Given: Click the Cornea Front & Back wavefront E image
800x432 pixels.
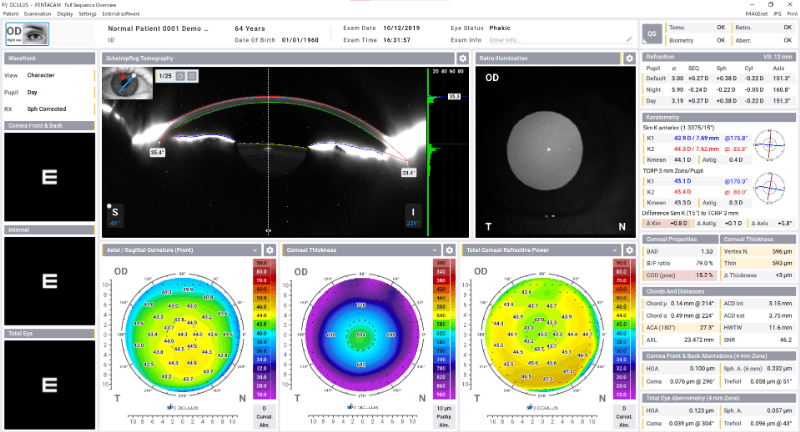Looking at the screenshot, I should tap(49, 177).
